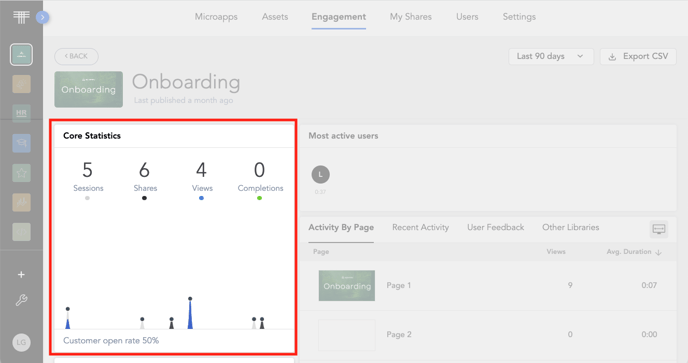Switch to the Other Libraries tab
The width and height of the screenshot is (688, 363).
pyautogui.click(x=570, y=227)
